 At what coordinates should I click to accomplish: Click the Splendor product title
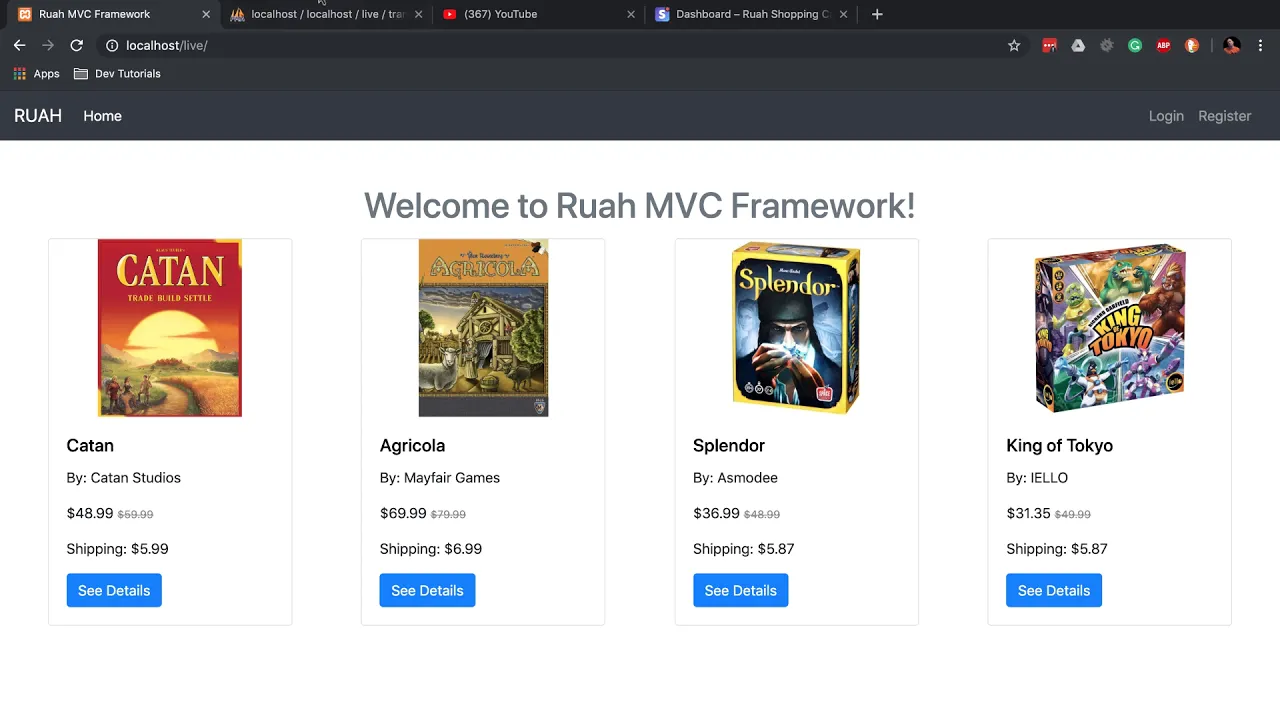point(729,446)
